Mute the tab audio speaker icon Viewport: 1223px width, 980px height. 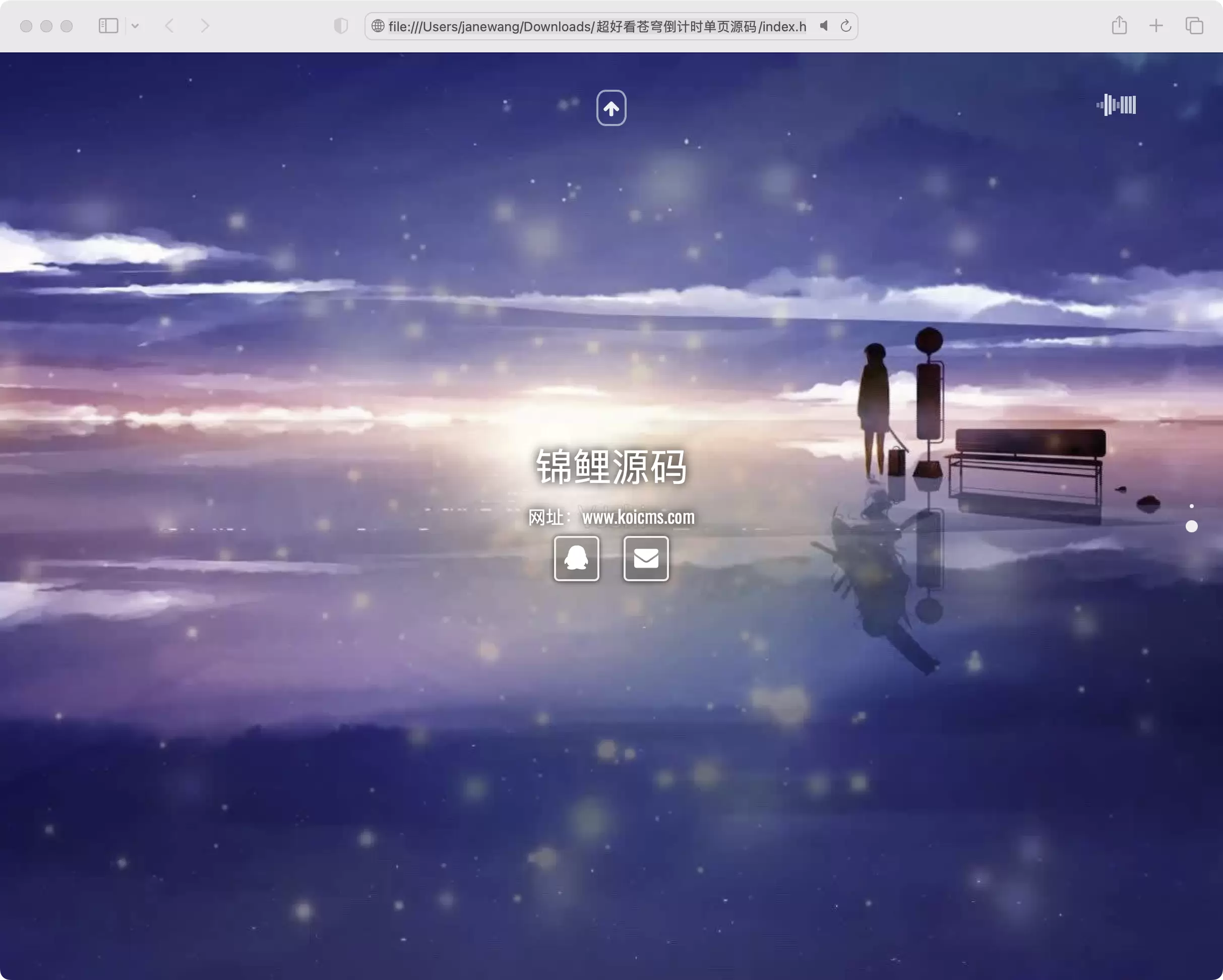click(x=824, y=26)
